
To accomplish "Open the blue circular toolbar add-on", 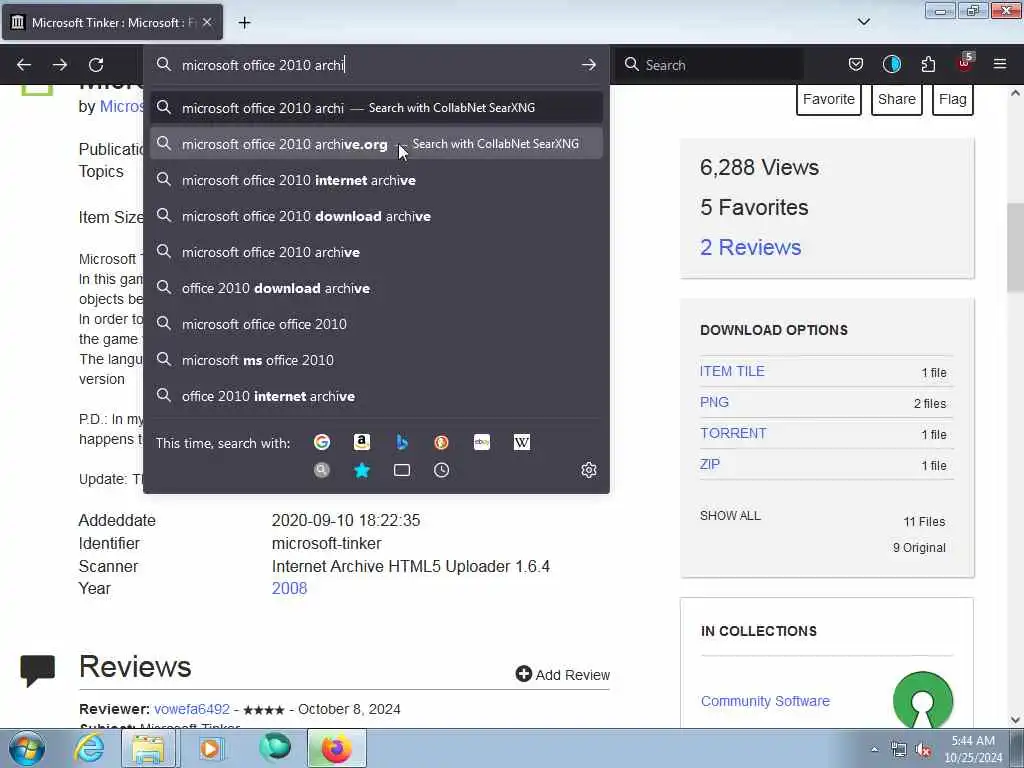I will tap(891, 64).
